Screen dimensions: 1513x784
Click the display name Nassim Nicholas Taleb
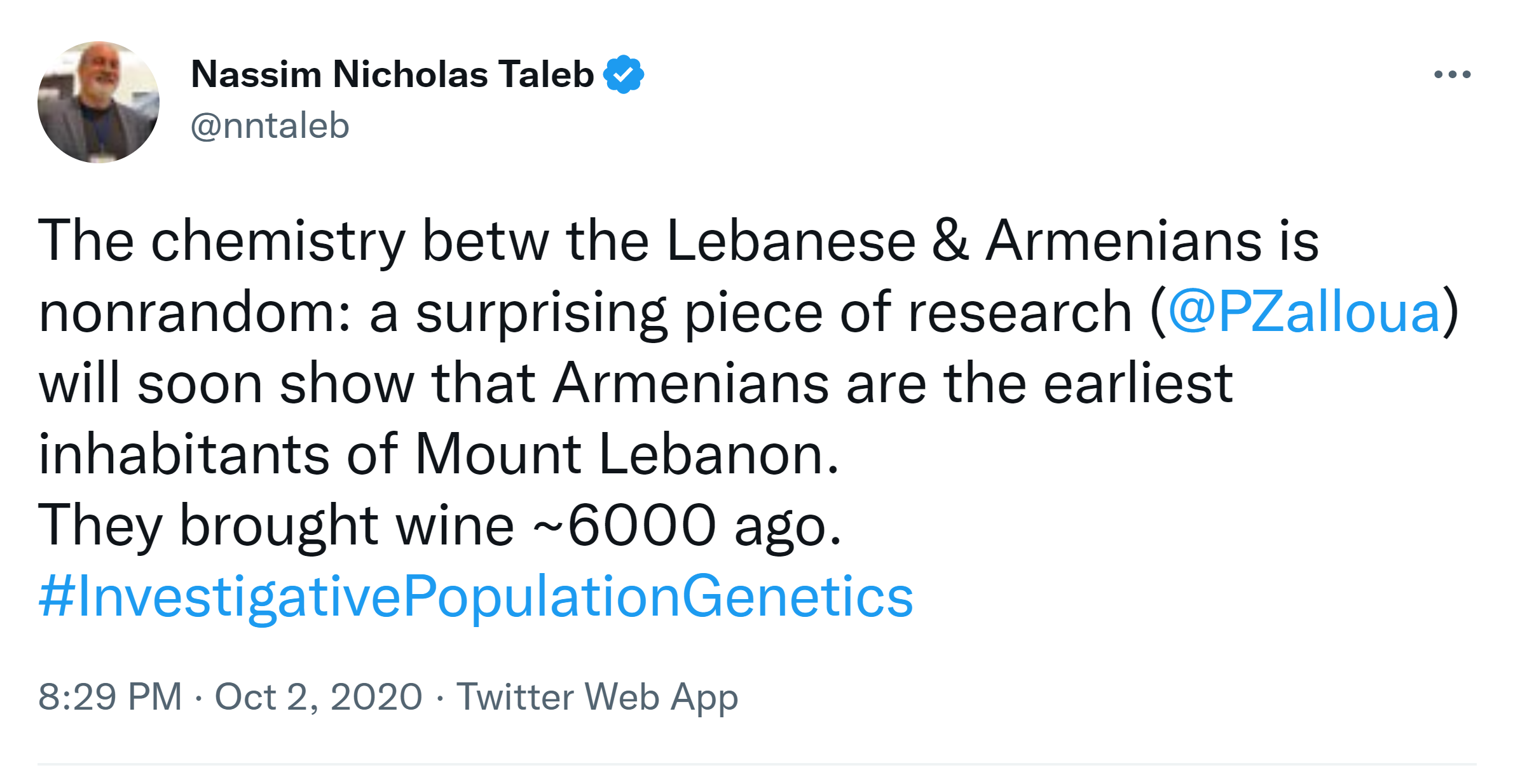click(x=392, y=74)
